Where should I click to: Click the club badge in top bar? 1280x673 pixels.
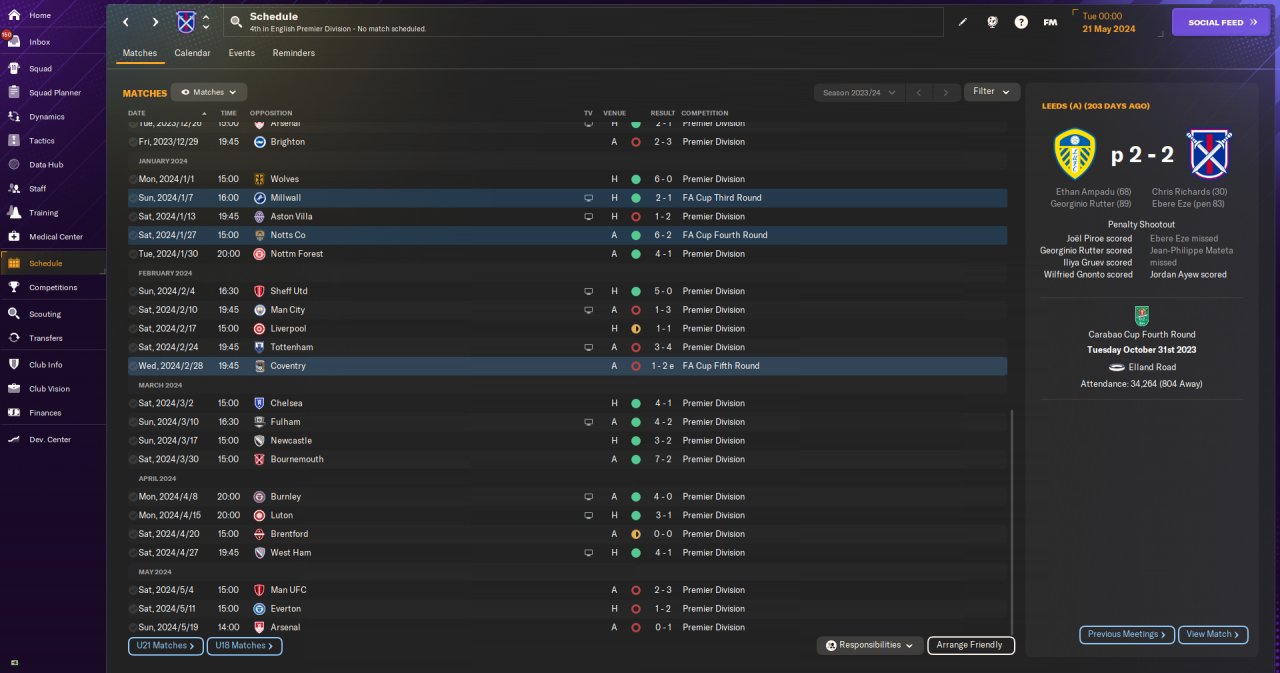186,22
